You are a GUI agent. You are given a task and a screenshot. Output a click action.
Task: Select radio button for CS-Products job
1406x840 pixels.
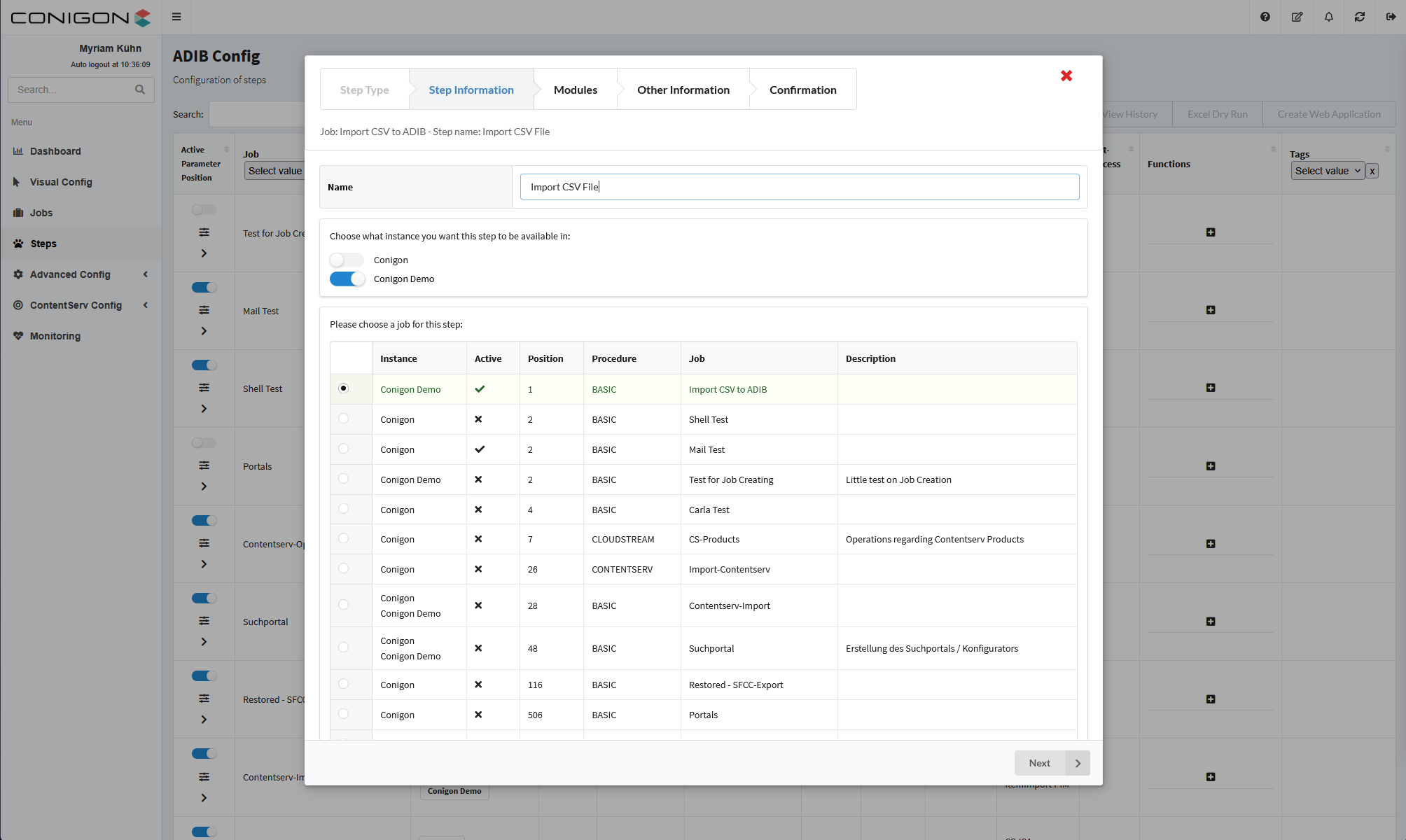(343, 538)
